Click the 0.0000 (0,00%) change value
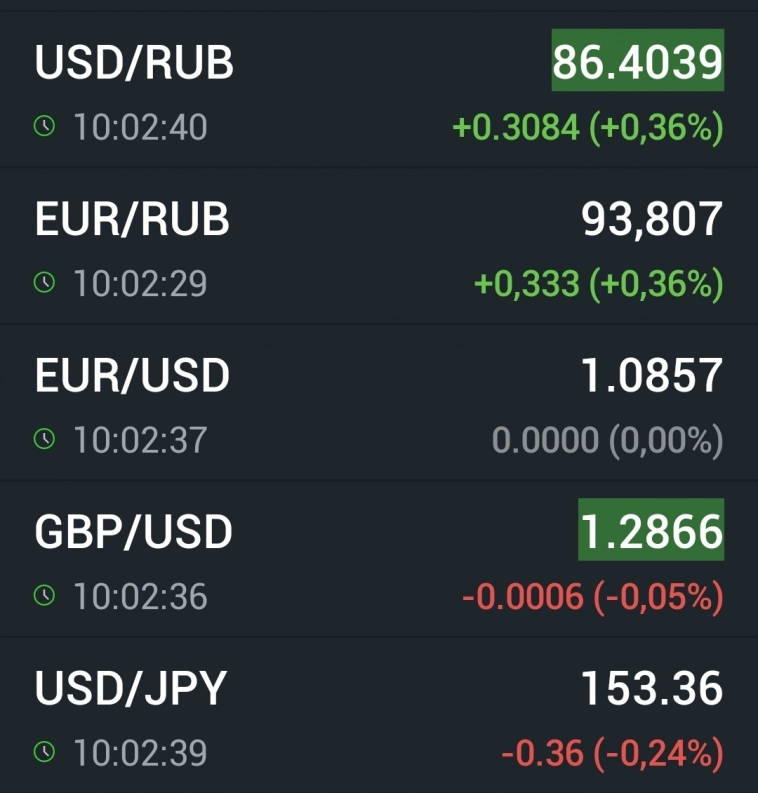 coord(607,440)
